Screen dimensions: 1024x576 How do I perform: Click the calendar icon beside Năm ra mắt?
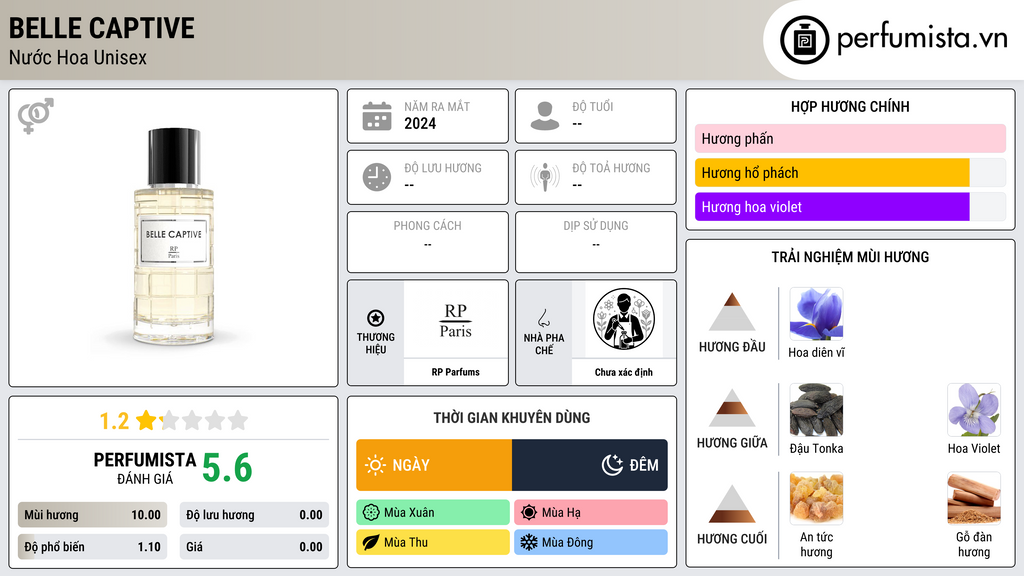[377, 116]
